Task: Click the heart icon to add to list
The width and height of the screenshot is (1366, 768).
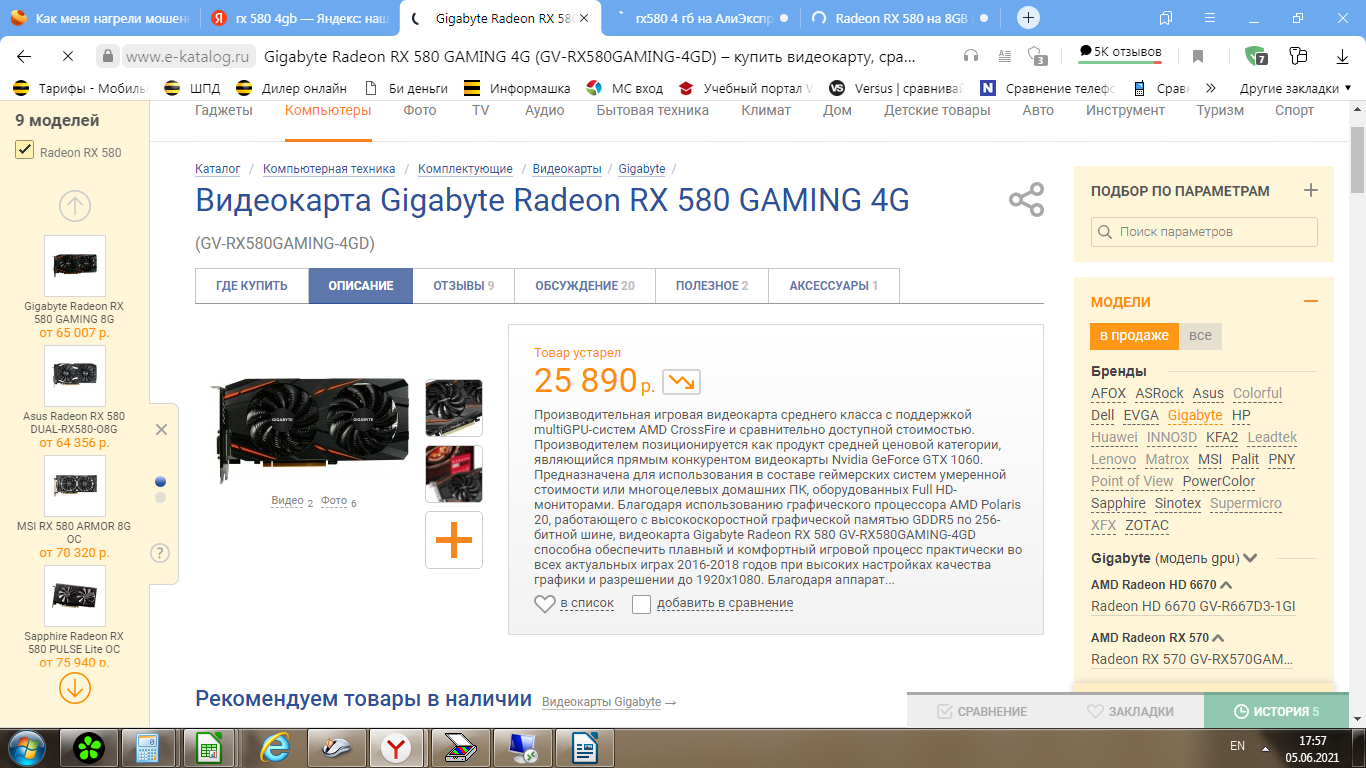Action: point(544,603)
